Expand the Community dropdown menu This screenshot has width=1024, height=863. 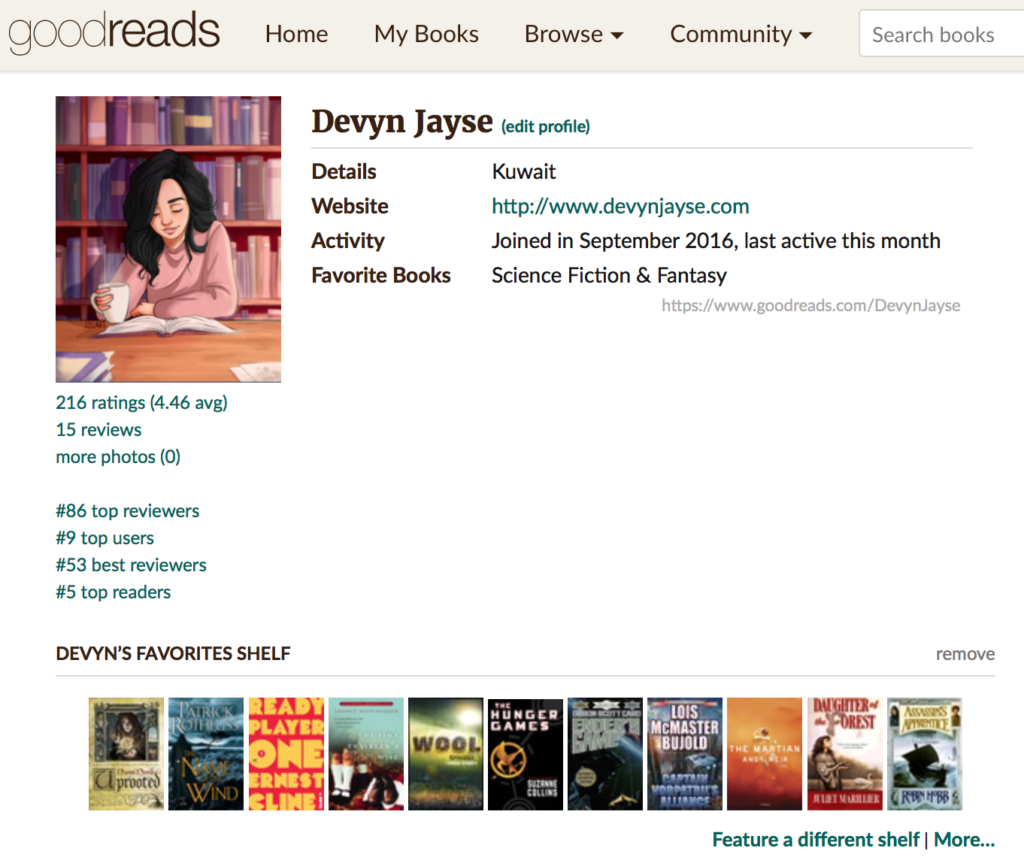pyautogui.click(x=741, y=34)
